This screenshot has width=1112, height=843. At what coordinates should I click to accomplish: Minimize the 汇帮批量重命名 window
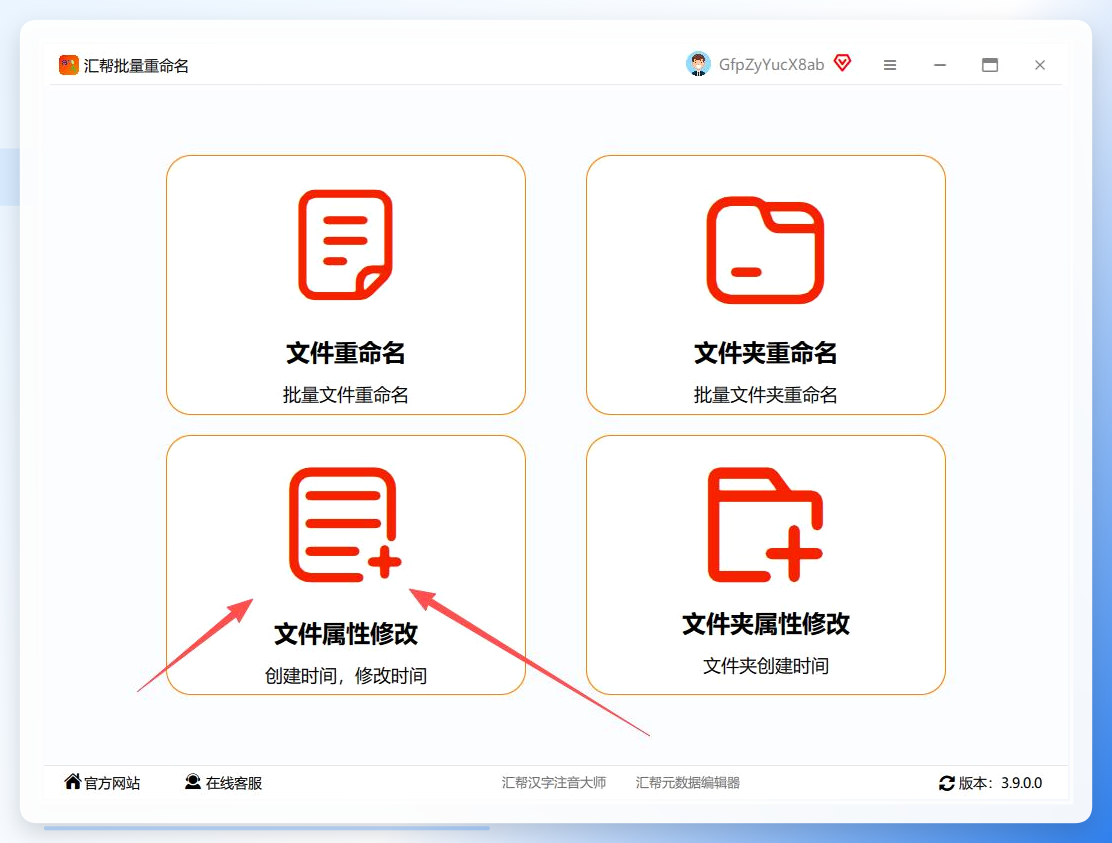pos(940,65)
